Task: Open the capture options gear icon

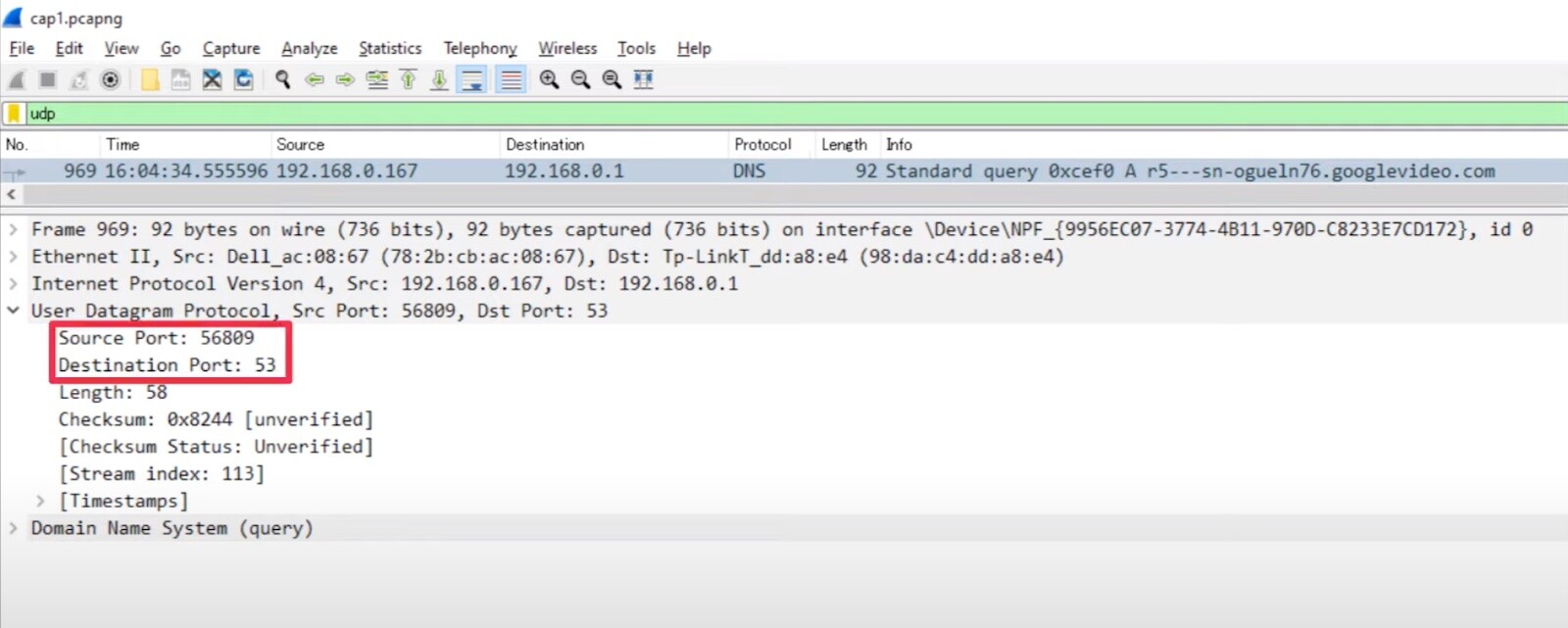Action: click(111, 80)
